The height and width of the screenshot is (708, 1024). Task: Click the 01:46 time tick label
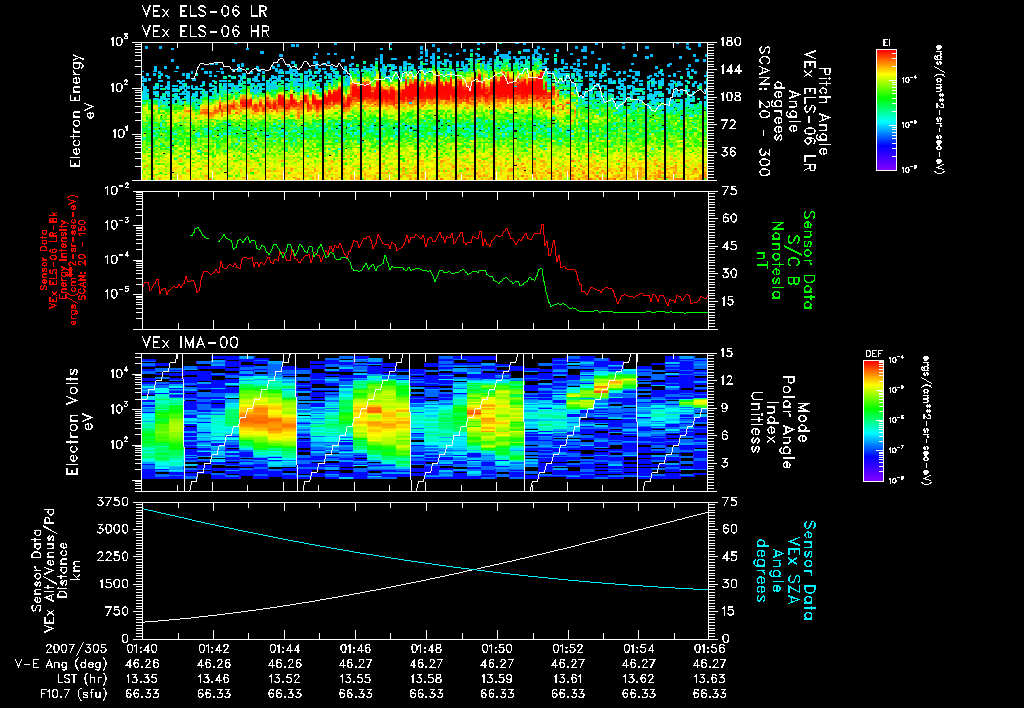(x=355, y=649)
